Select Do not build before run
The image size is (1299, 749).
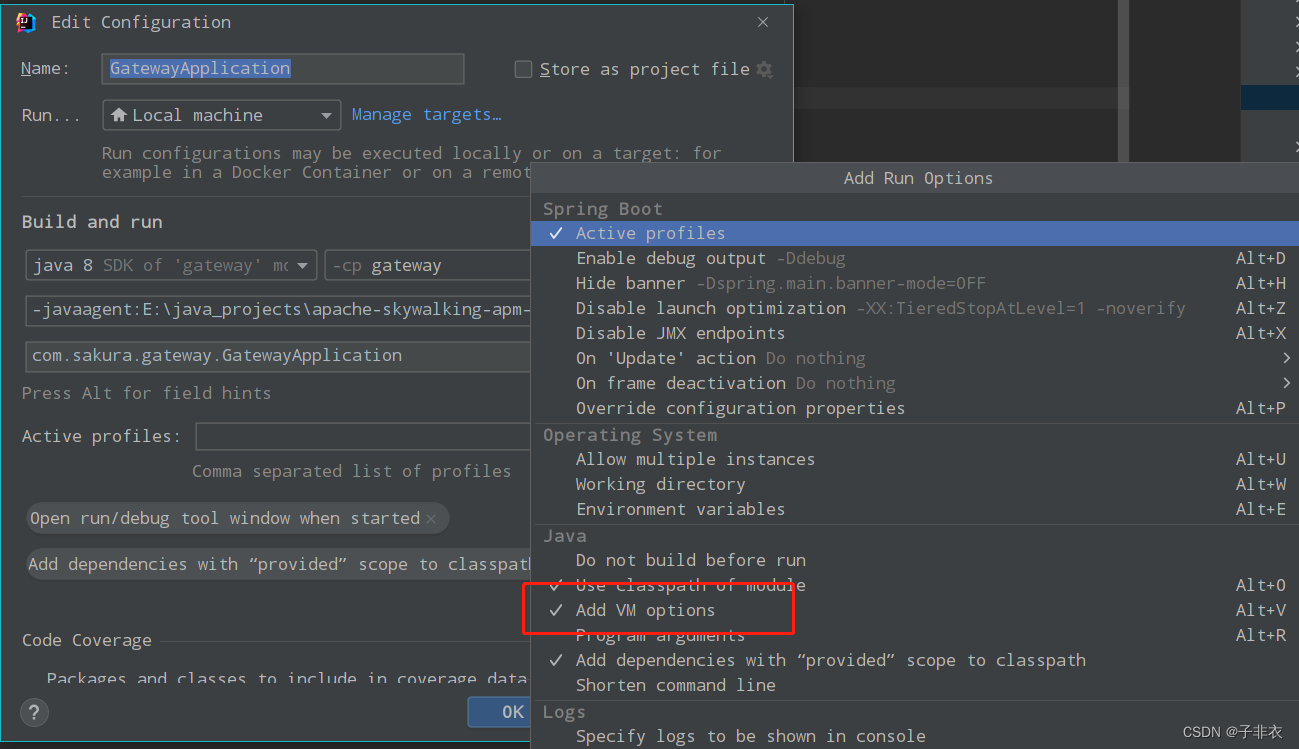click(915, 560)
